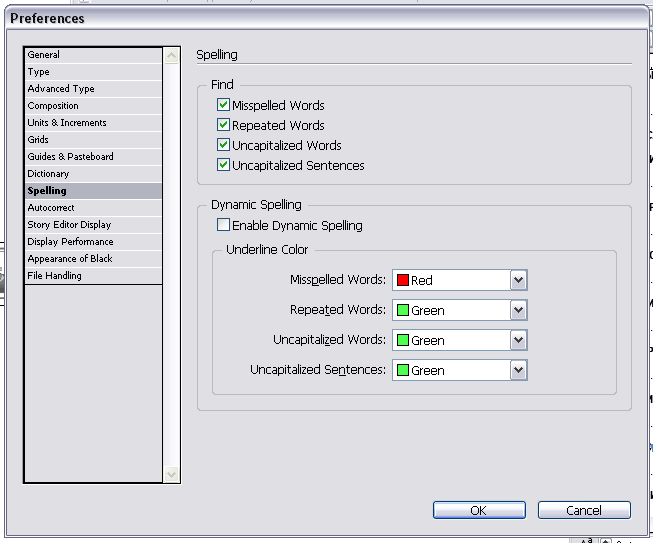Toggle the Uncapitalized Sentences checkbox
Screen dimensions: 653x543
pos(223,164)
